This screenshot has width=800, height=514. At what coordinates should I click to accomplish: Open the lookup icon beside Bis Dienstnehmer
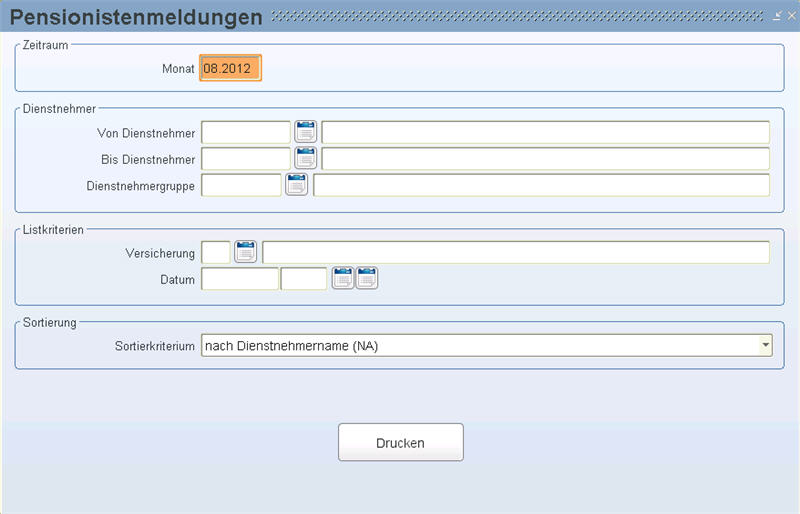(305, 158)
